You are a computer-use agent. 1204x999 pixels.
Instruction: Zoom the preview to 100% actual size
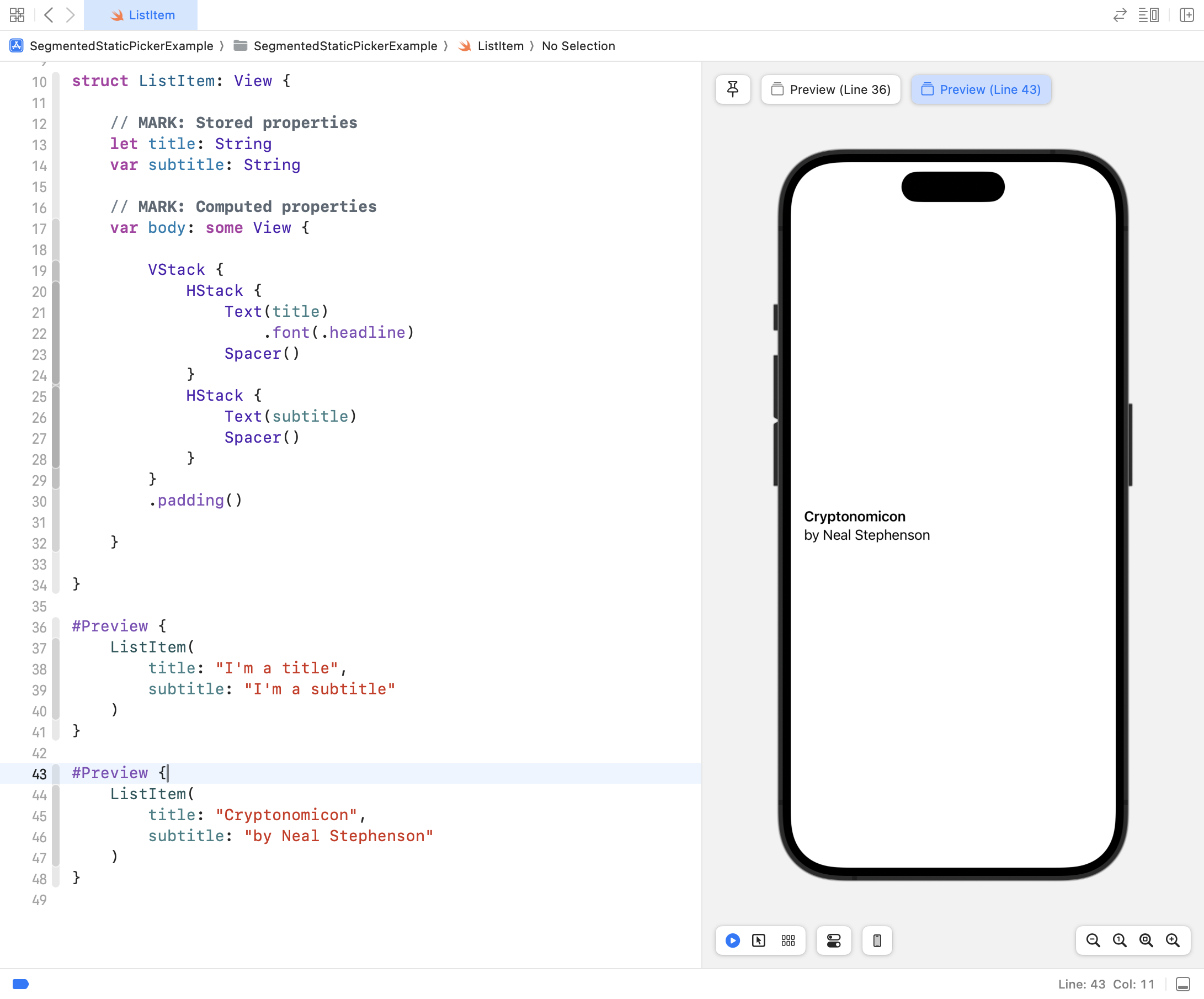click(x=1118, y=940)
